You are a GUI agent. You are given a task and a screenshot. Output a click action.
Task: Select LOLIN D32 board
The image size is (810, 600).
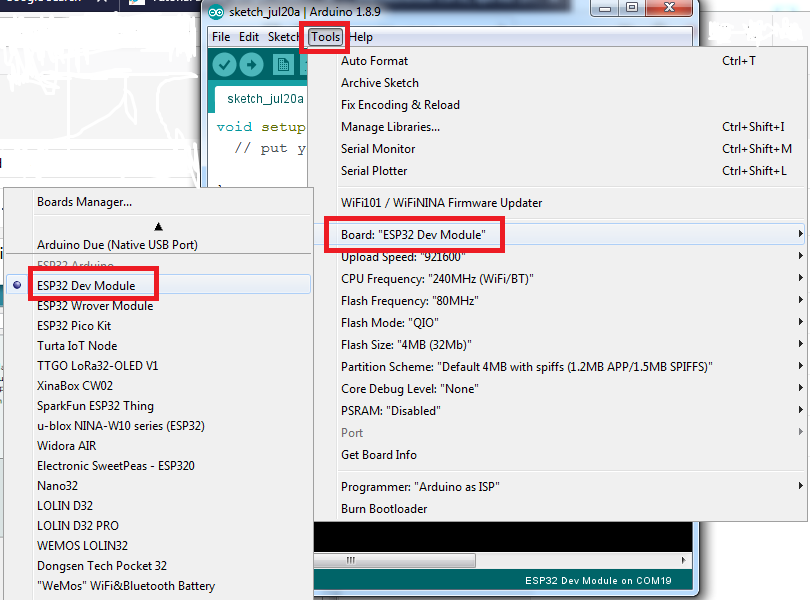point(159,506)
